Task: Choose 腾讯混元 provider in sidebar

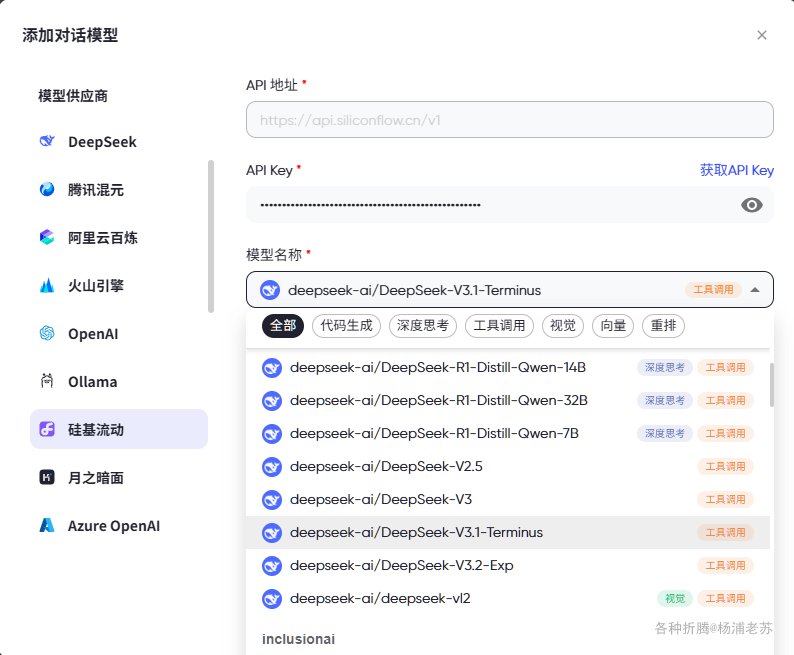Action: 119,190
